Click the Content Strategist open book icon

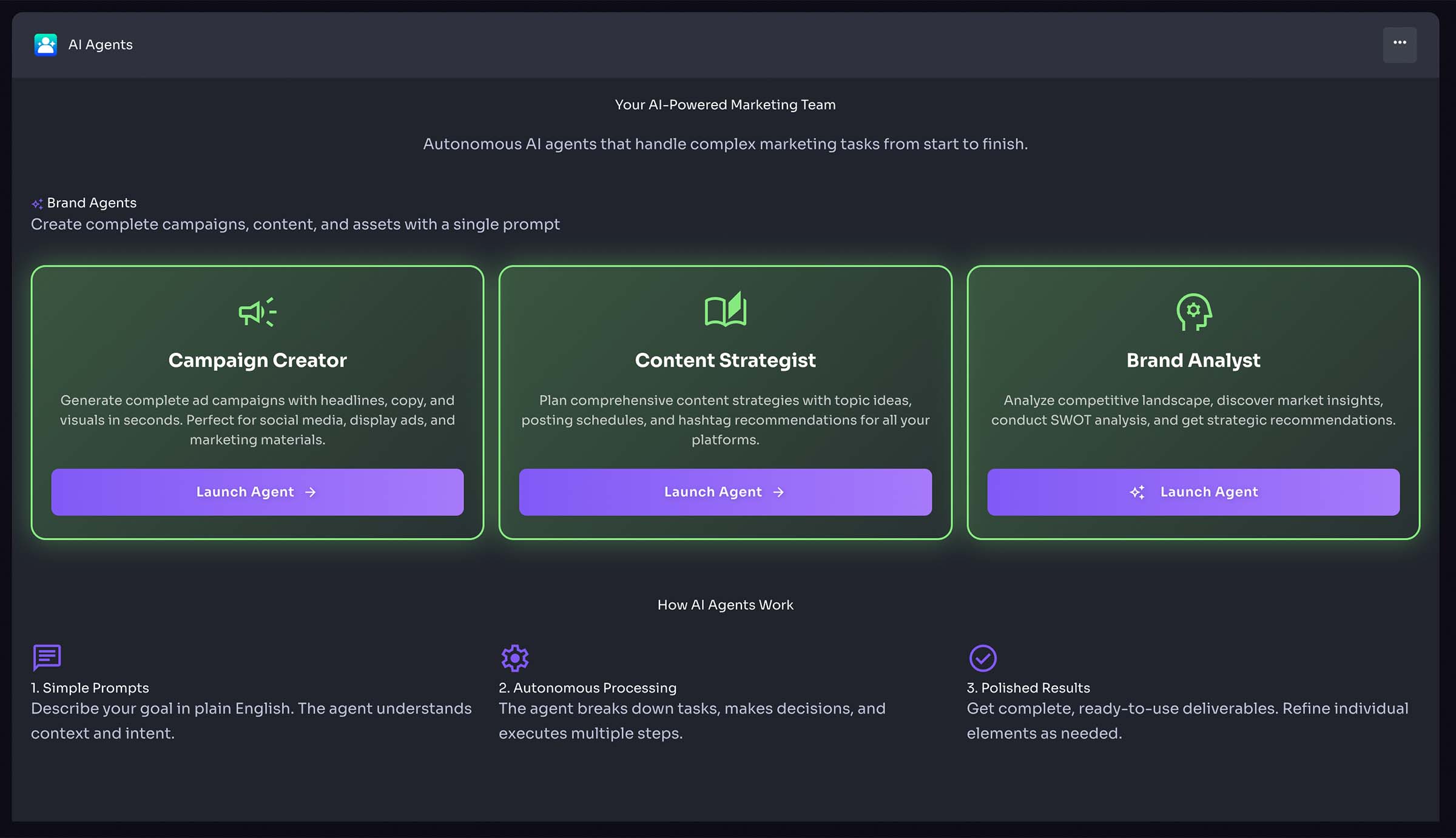(725, 310)
